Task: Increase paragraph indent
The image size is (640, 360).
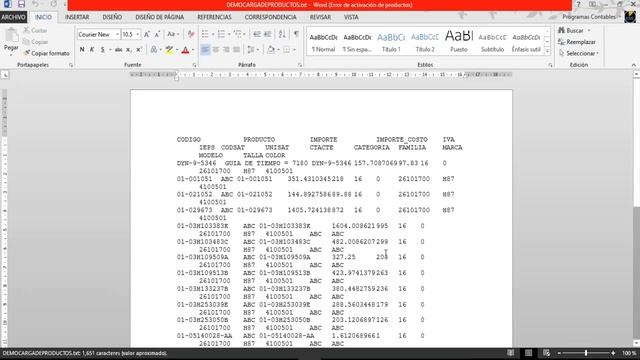Action: point(268,34)
